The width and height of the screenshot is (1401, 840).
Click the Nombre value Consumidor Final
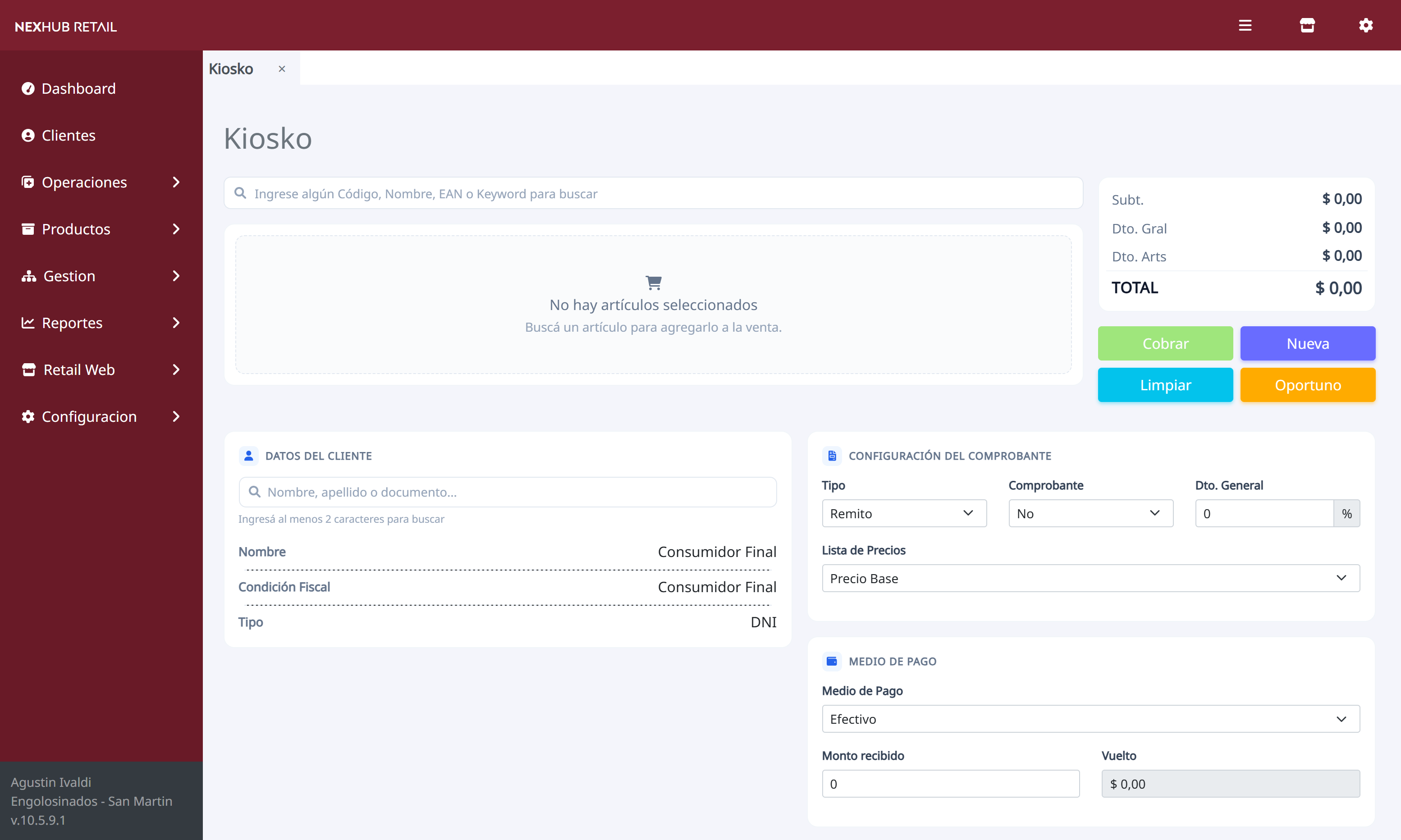click(717, 551)
